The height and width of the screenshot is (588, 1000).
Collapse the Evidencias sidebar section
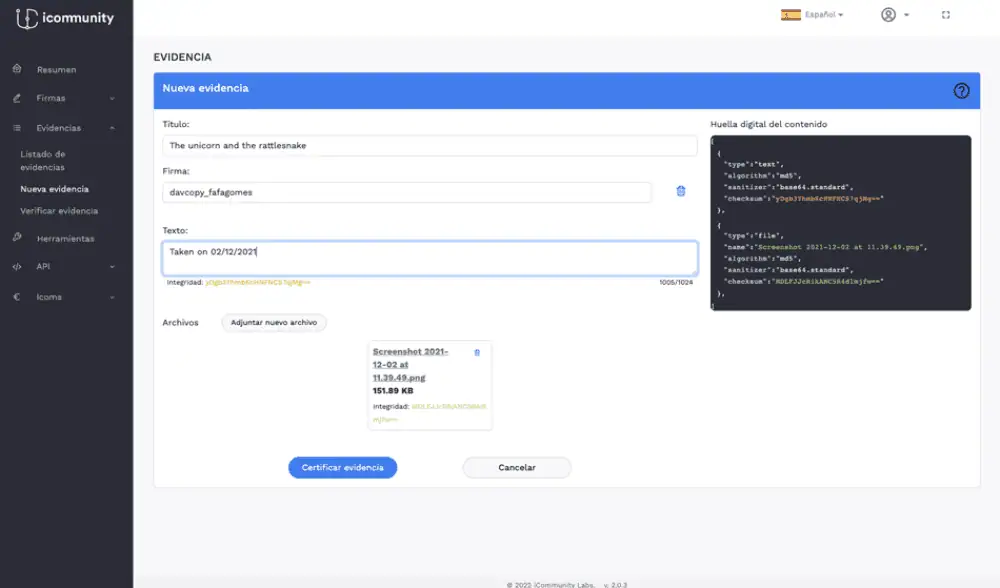65,128
